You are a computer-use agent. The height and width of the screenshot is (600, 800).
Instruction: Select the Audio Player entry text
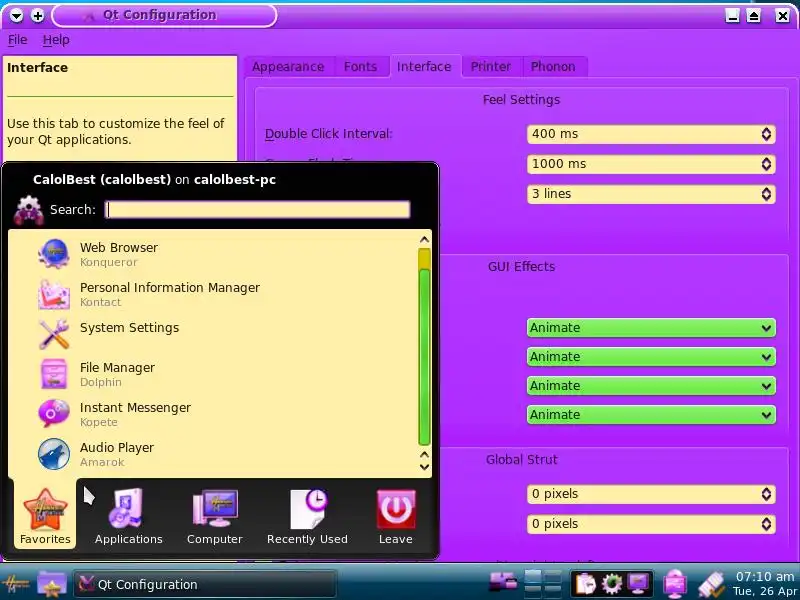[x=117, y=447]
